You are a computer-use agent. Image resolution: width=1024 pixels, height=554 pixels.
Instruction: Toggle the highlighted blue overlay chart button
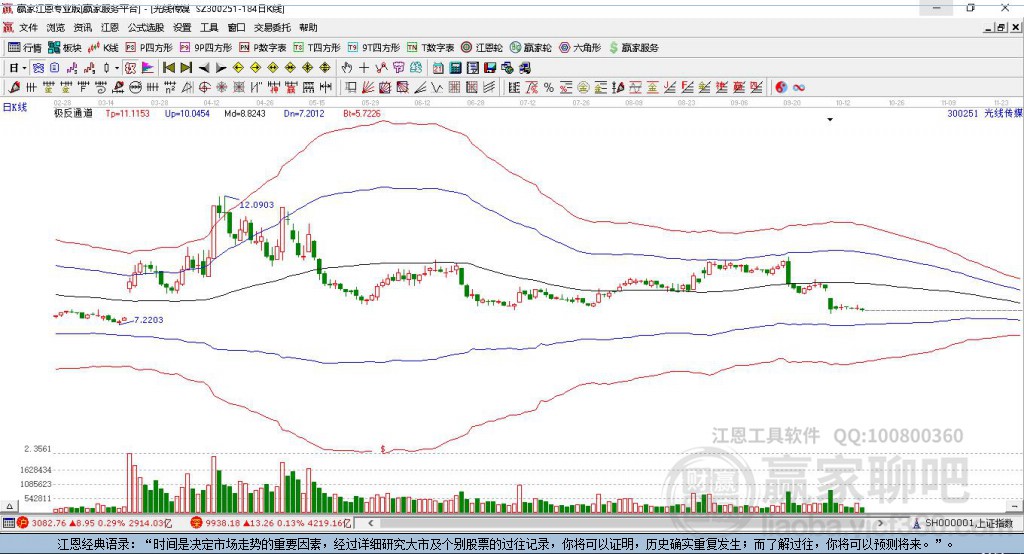[x=38, y=68]
